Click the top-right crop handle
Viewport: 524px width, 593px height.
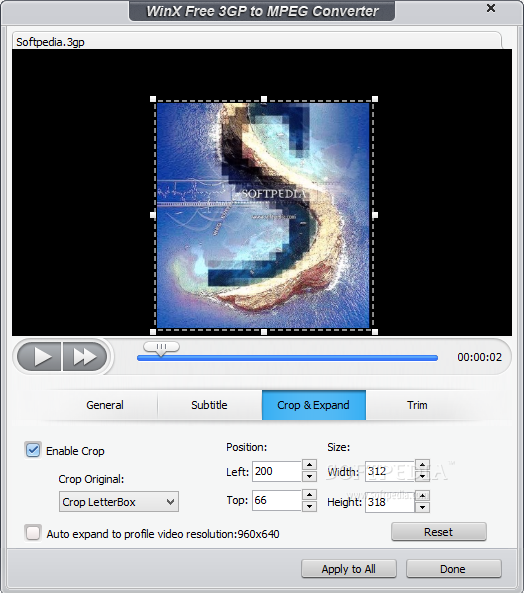point(375,99)
